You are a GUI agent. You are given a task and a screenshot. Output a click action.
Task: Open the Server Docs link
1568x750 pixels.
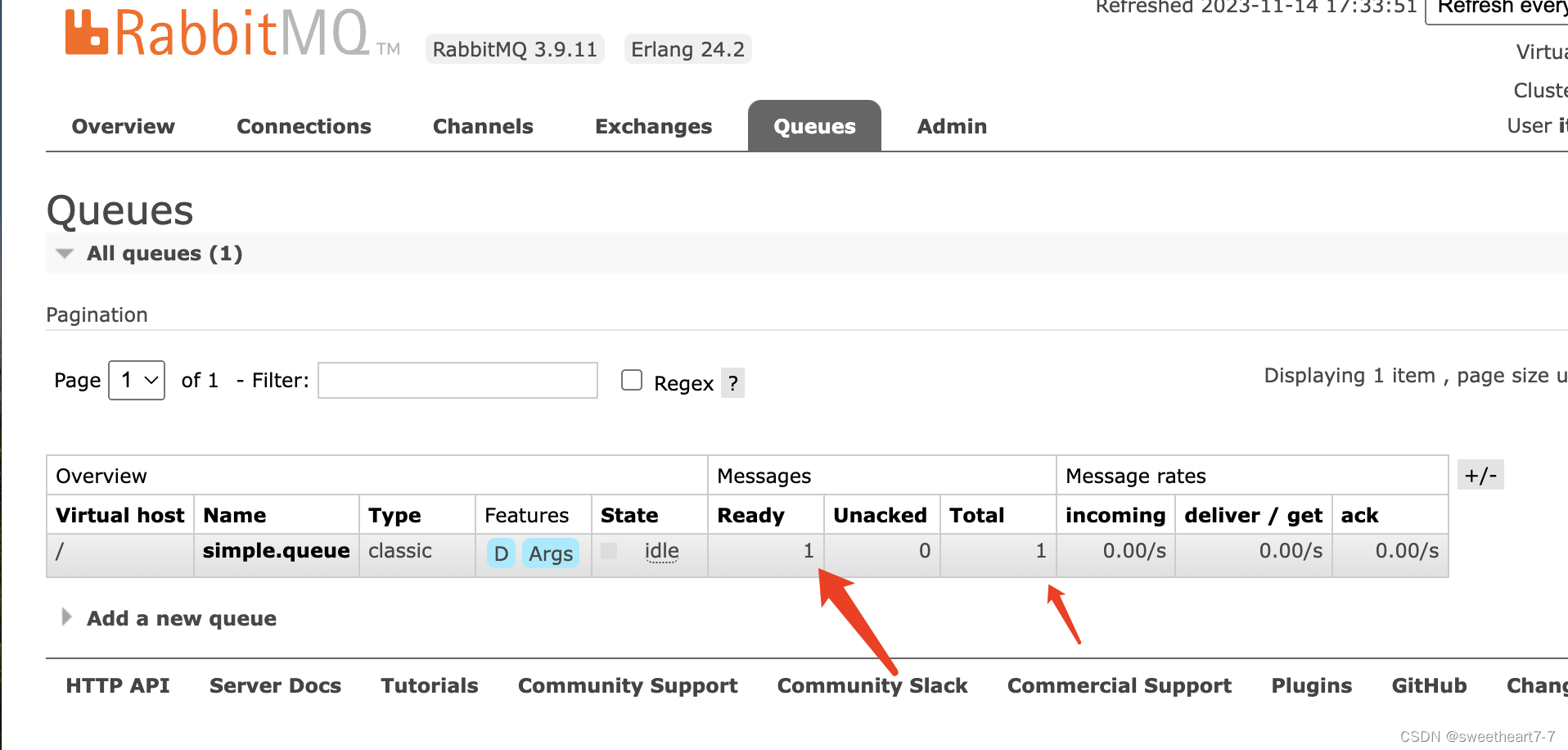(275, 685)
